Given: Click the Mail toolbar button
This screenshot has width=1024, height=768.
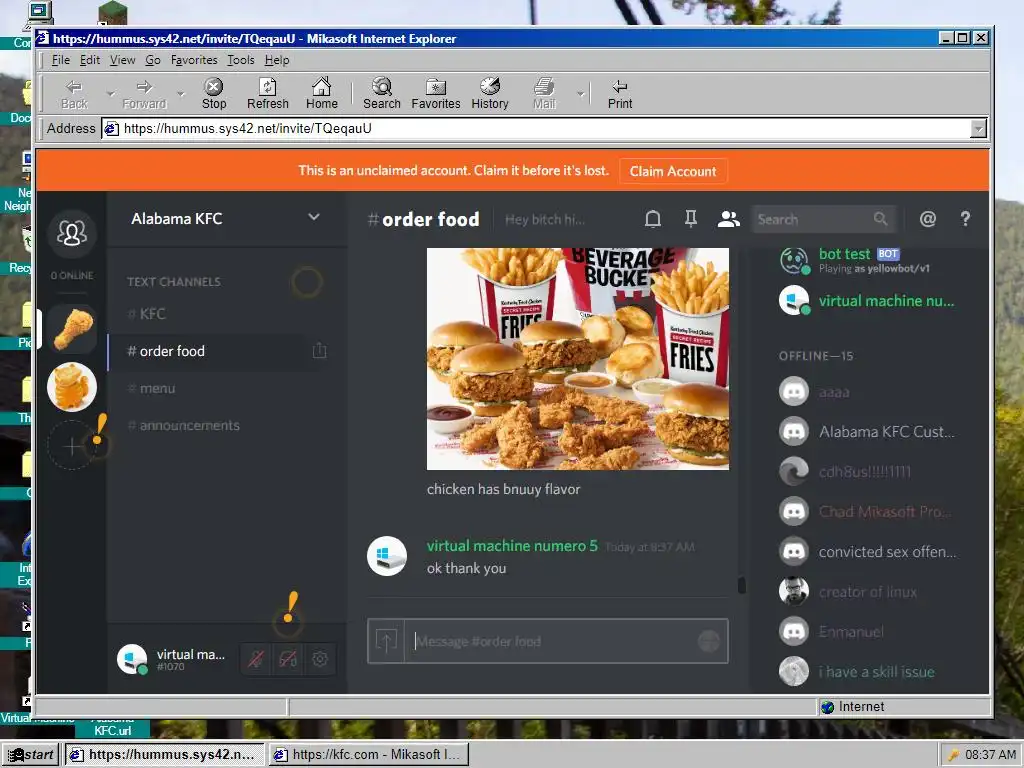Looking at the screenshot, I should [x=544, y=94].
